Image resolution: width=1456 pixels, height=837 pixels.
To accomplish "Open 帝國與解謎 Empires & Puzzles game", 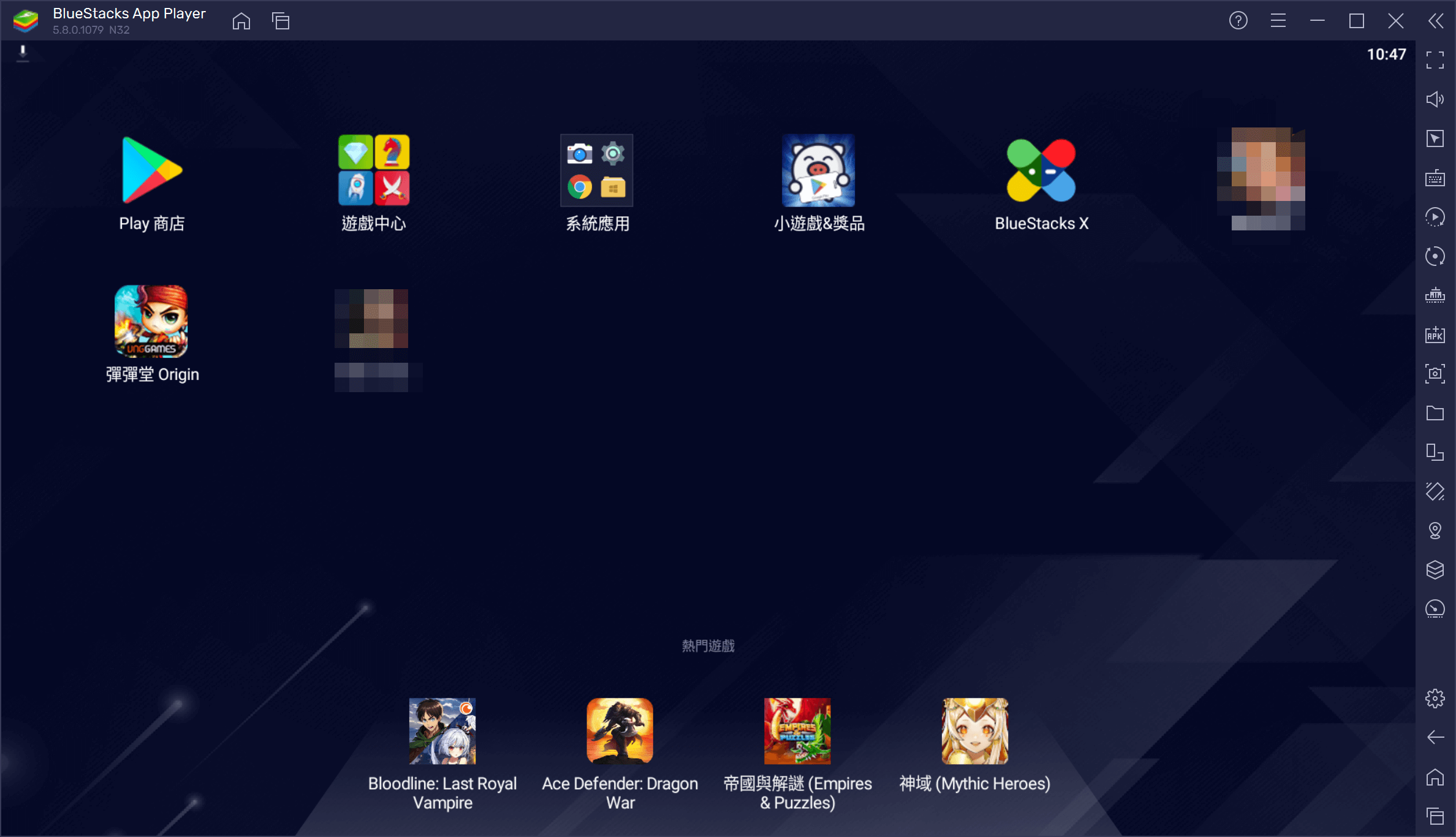I will point(797,731).
